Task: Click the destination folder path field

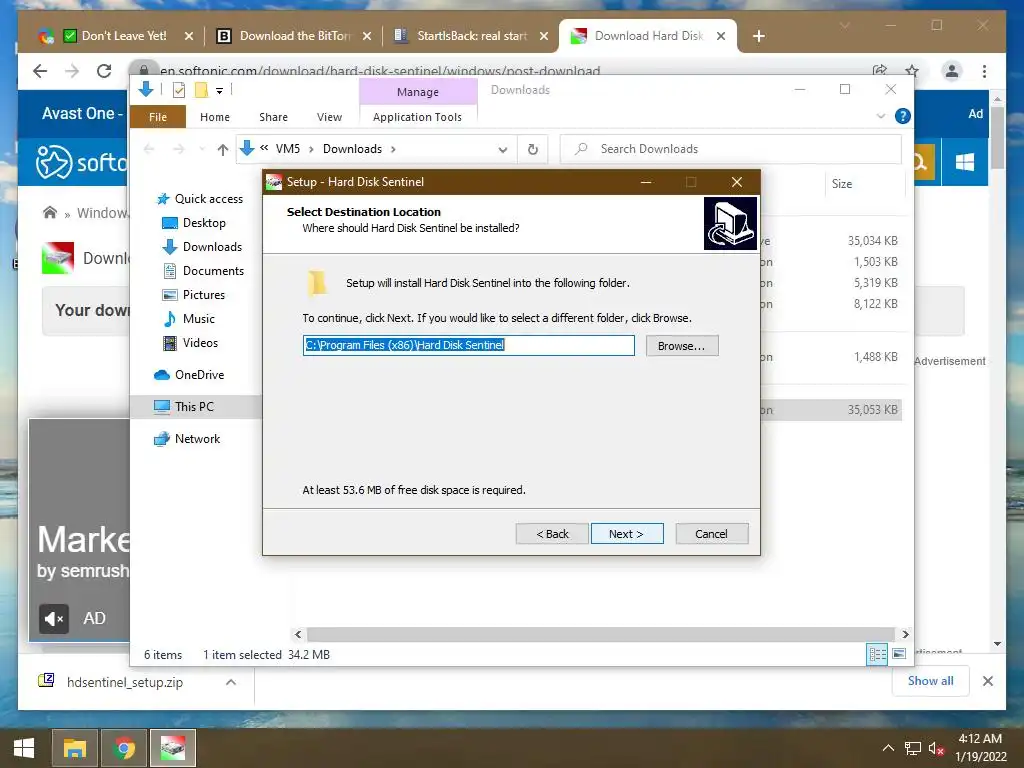Action: click(468, 345)
